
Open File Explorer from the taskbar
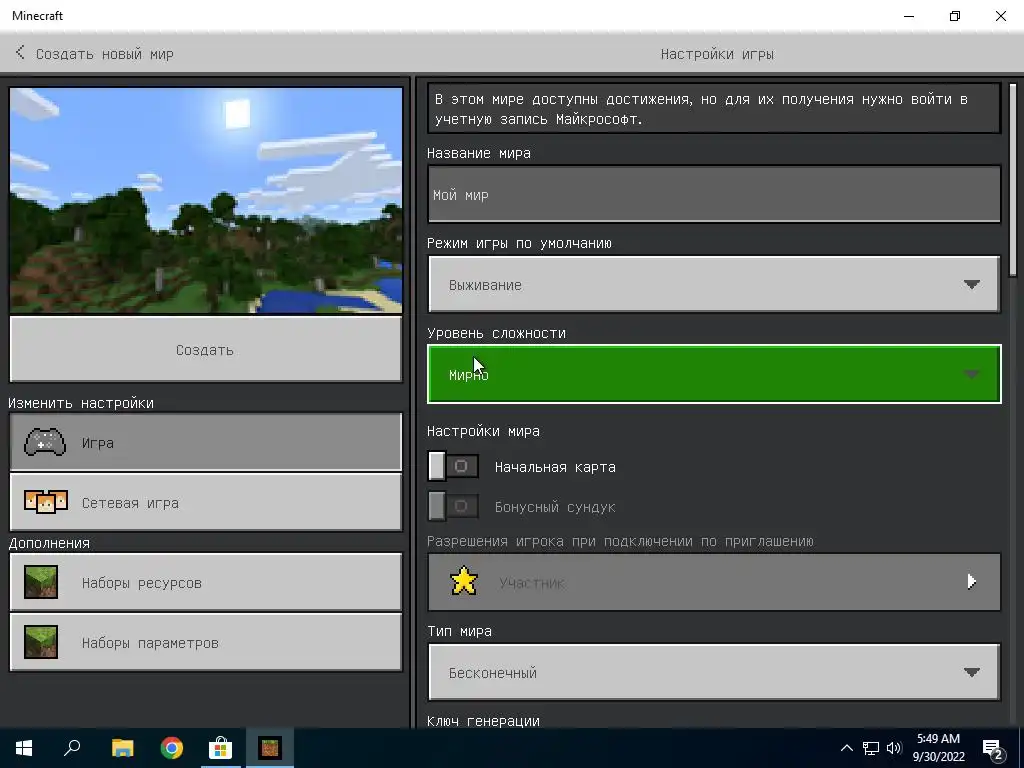click(122, 748)
